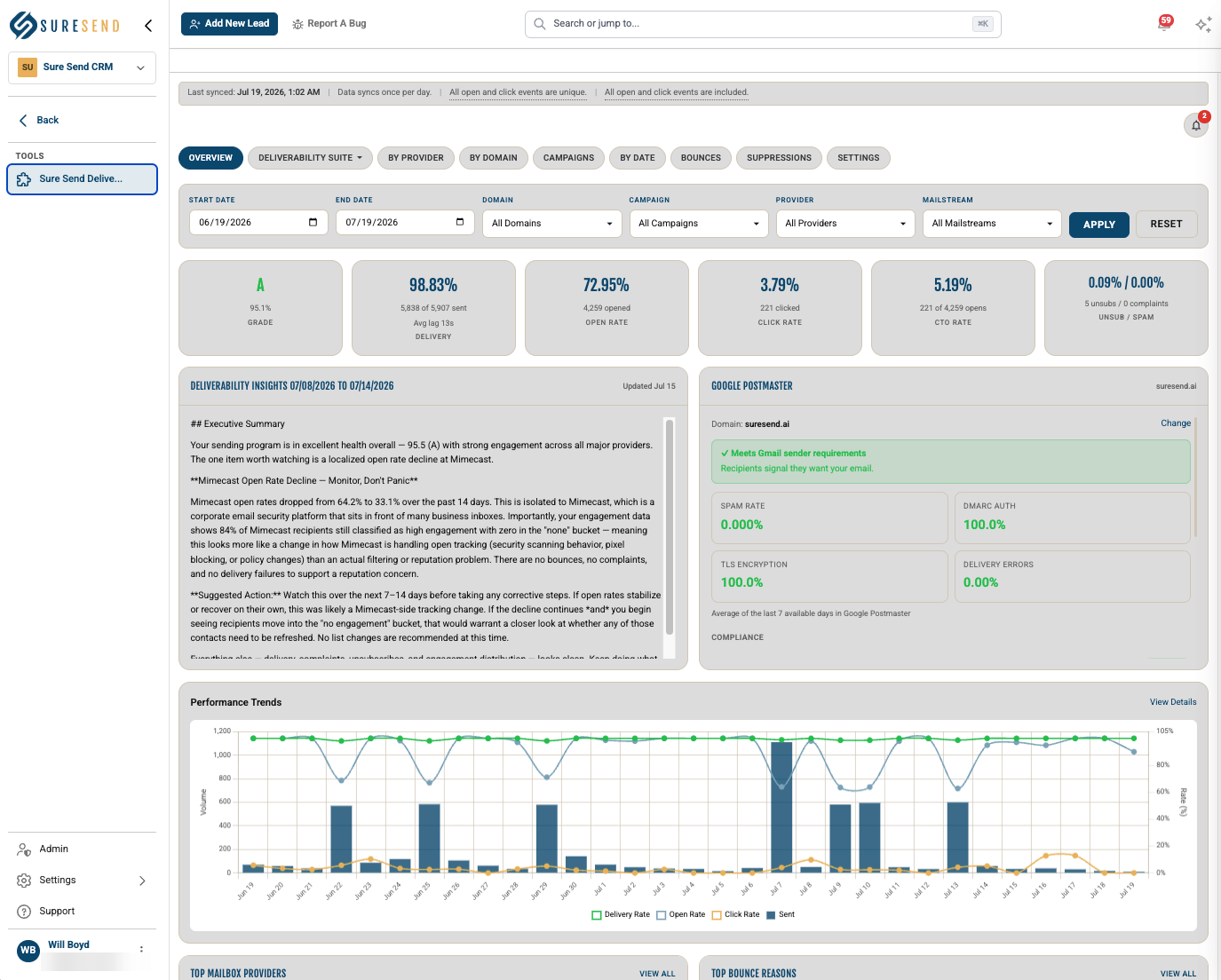Click the End Date input field
The image size is (1221, 980).
pyautogui.click(x=405, y=222)
